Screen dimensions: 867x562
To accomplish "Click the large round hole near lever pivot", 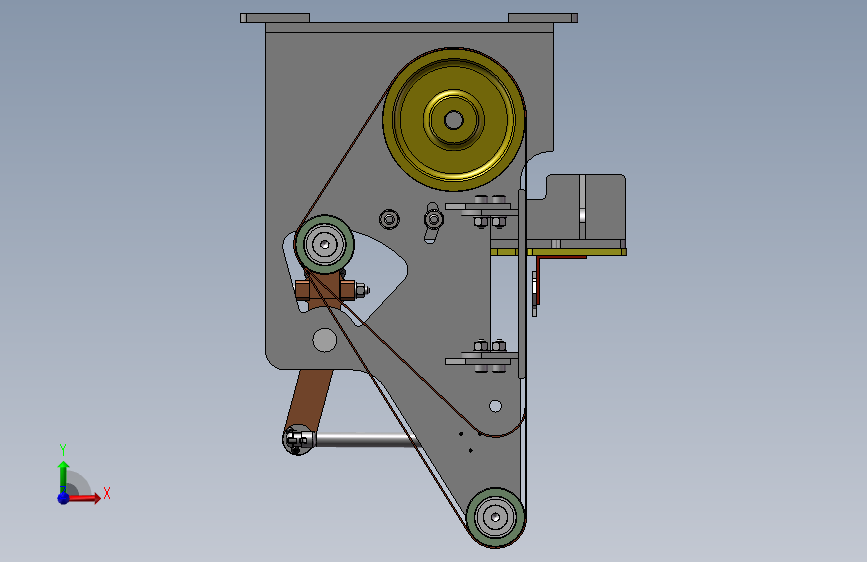I will coord(325,340).
